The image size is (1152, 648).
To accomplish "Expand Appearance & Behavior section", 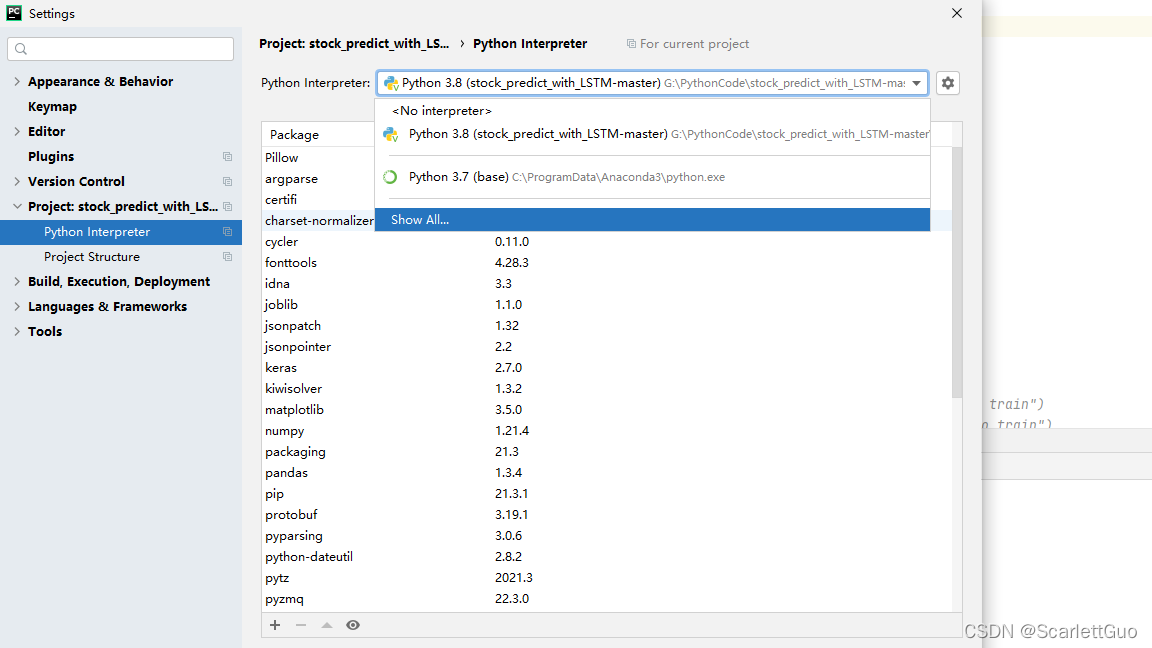I will click(17, 82).
